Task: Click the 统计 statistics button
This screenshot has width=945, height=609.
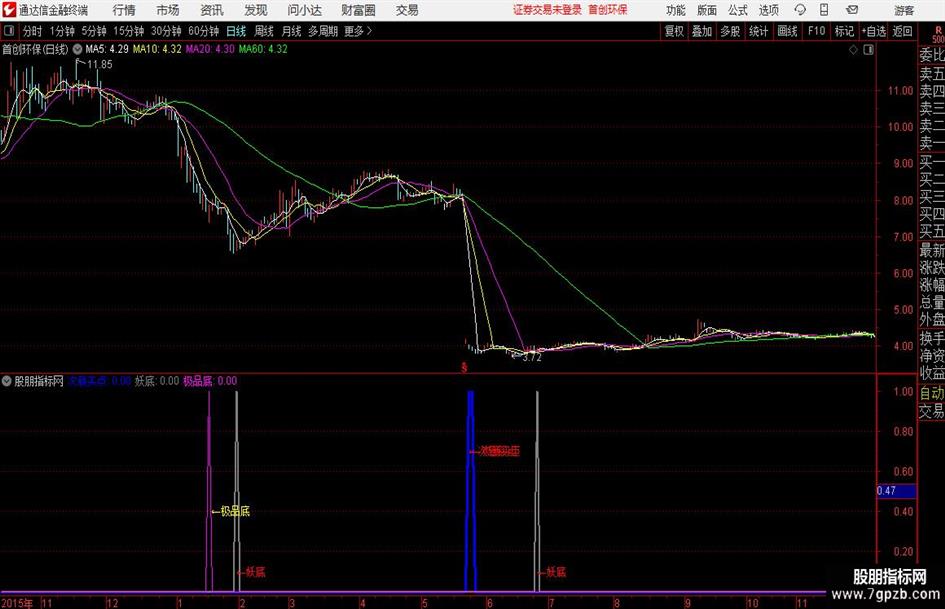Action: click(x=759, y=31)
